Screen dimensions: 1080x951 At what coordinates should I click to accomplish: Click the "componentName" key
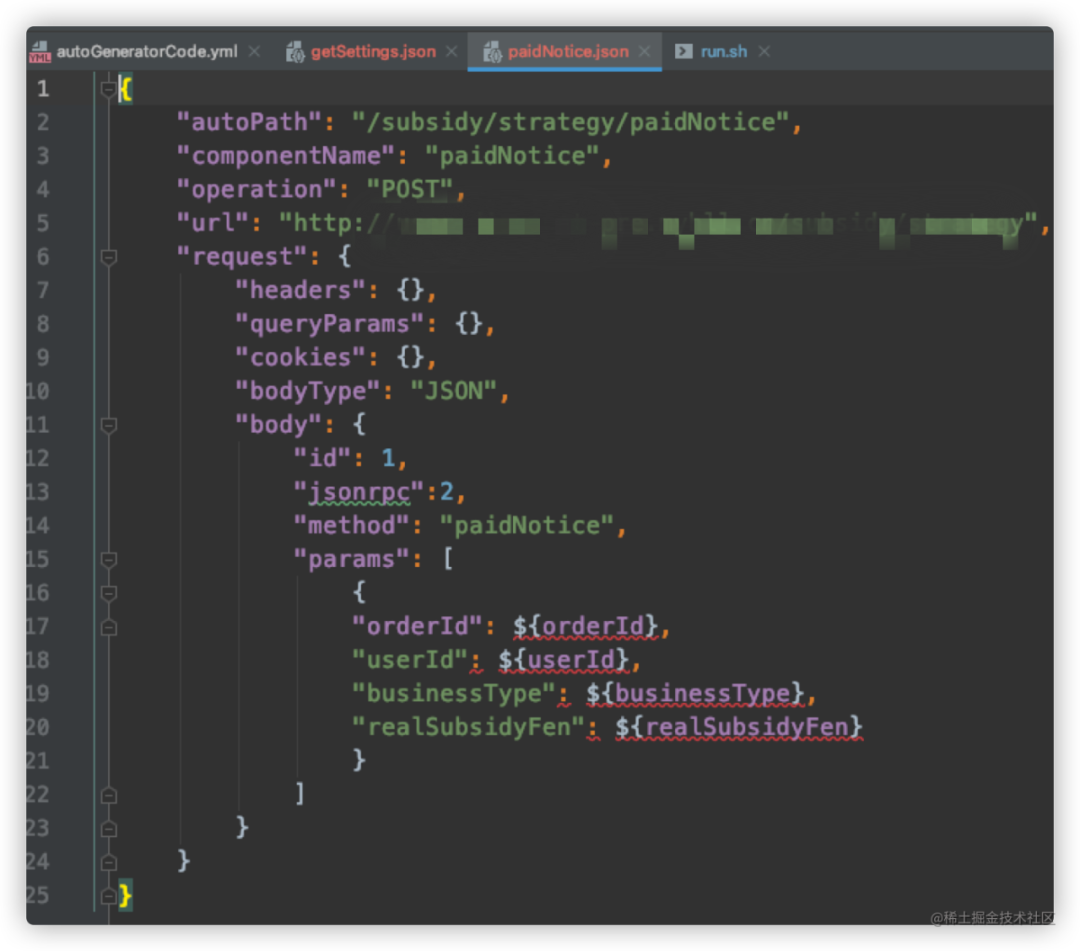[286, 156]
